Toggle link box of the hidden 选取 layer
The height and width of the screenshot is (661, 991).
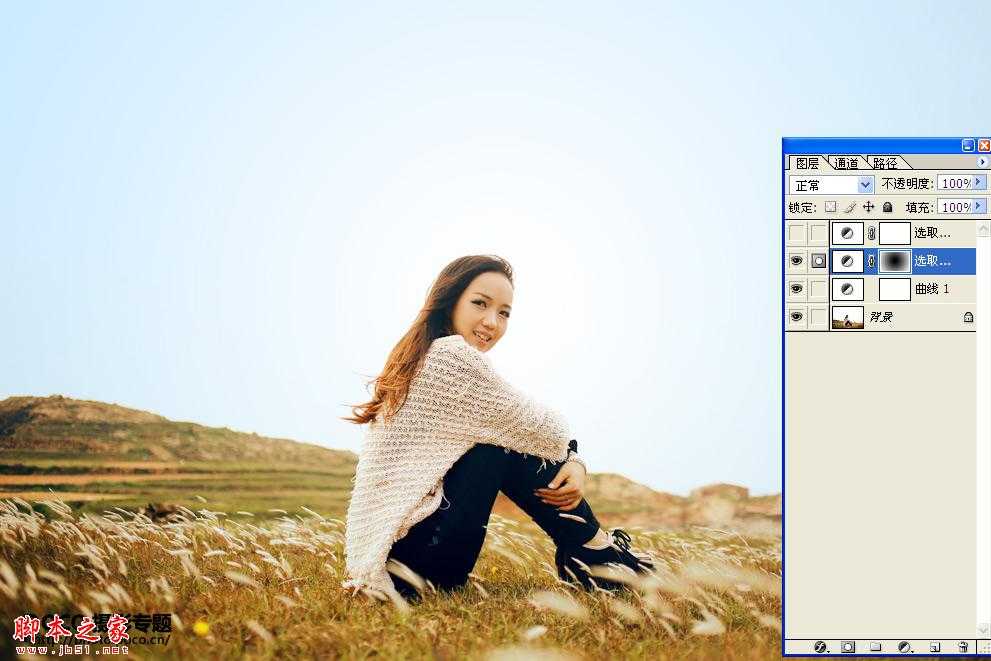pyautogui.click(x=818, y=233)
